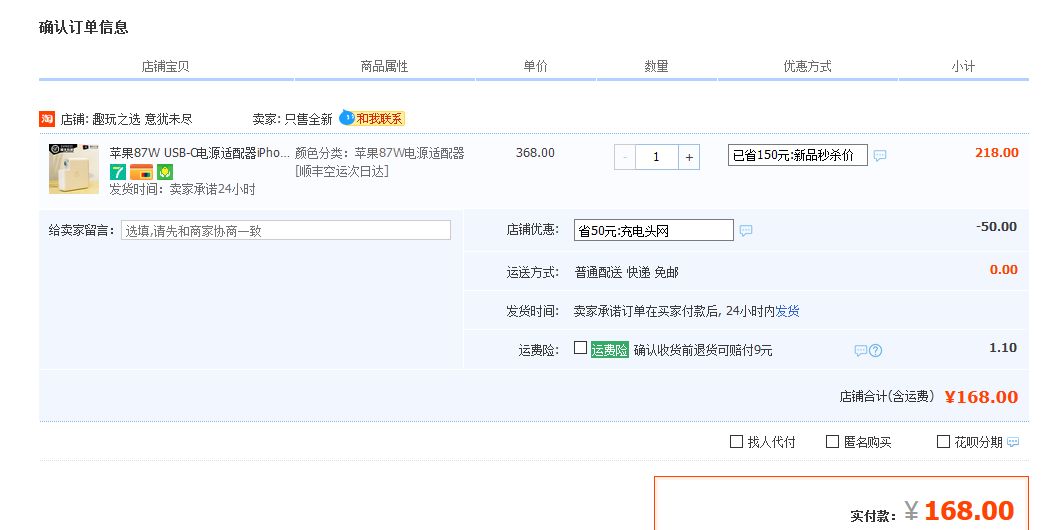Image resolution: width=1060 pixels, height=530 pixels.
Task: Open info bubble next to 花呗分期
Action: [x=1013, y=442]
